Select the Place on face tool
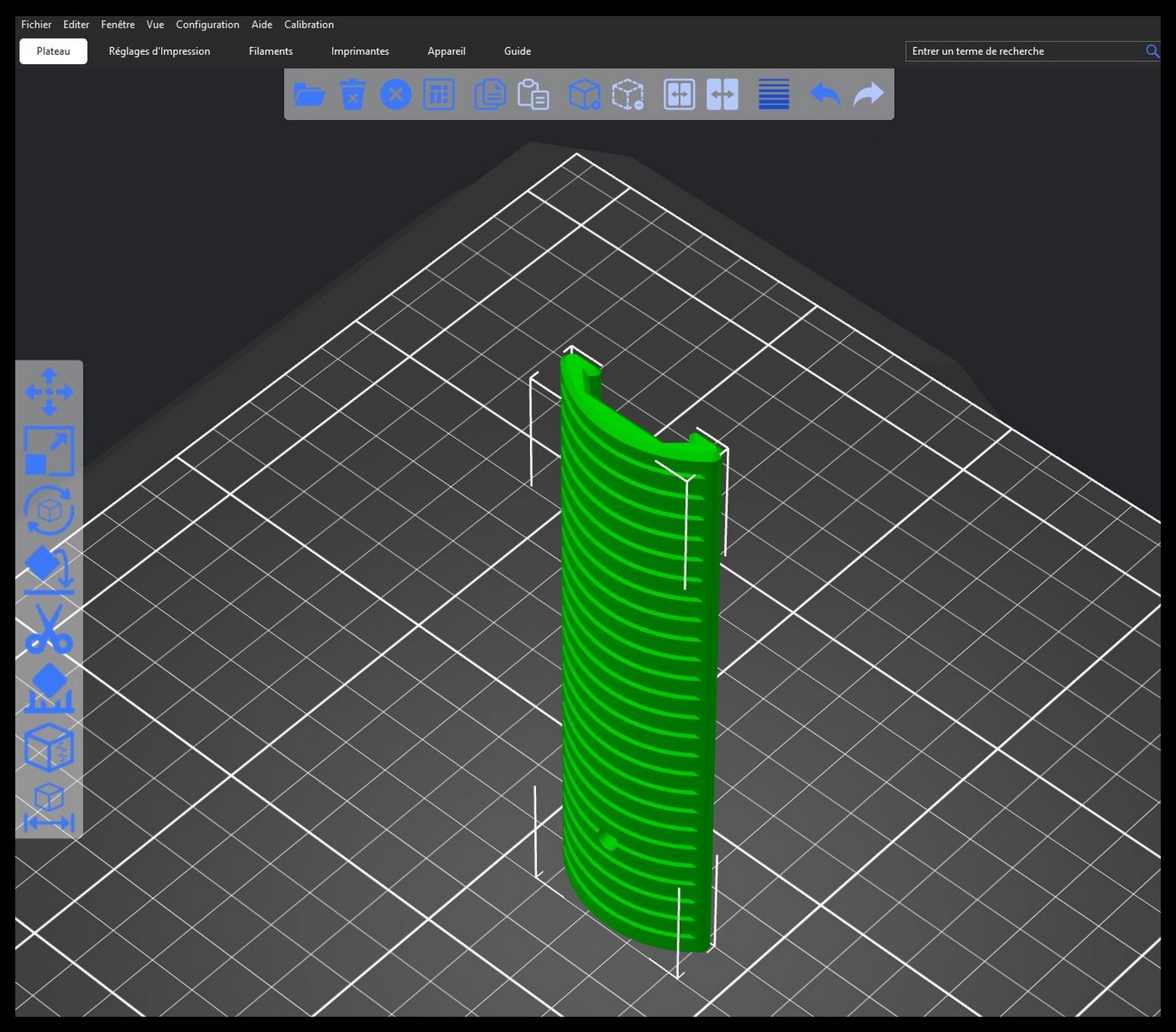 (49, 569)
